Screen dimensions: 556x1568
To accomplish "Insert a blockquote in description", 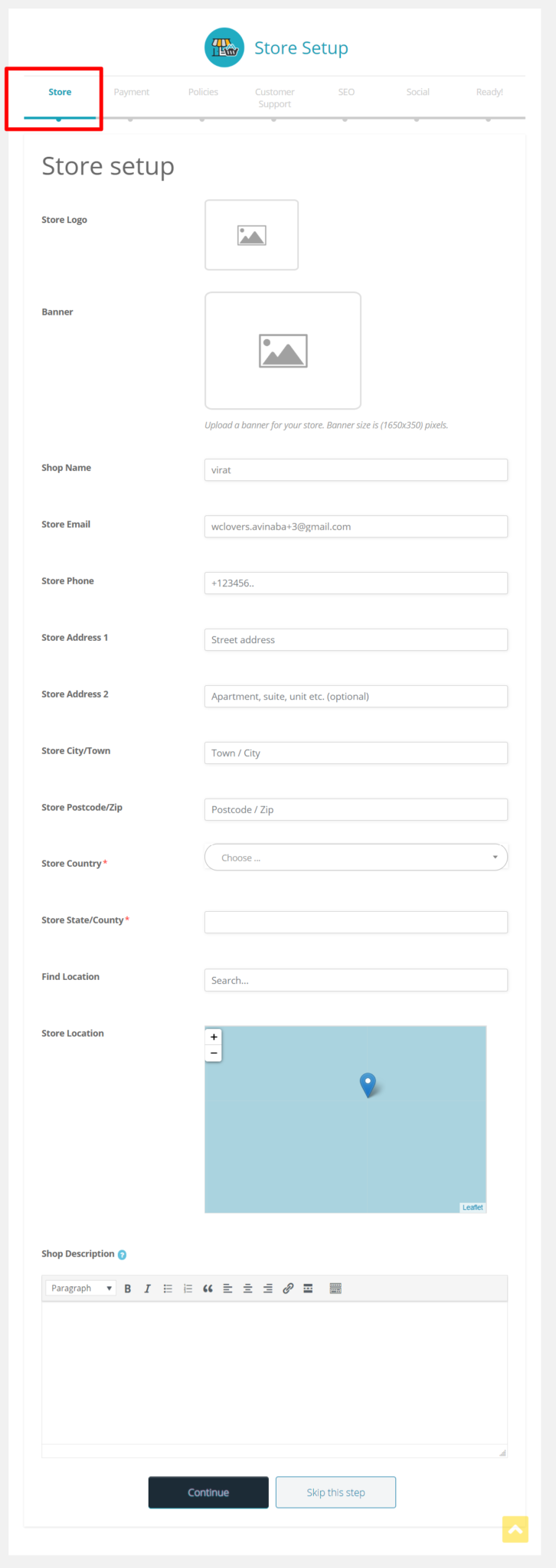I will click(208, 1289).
